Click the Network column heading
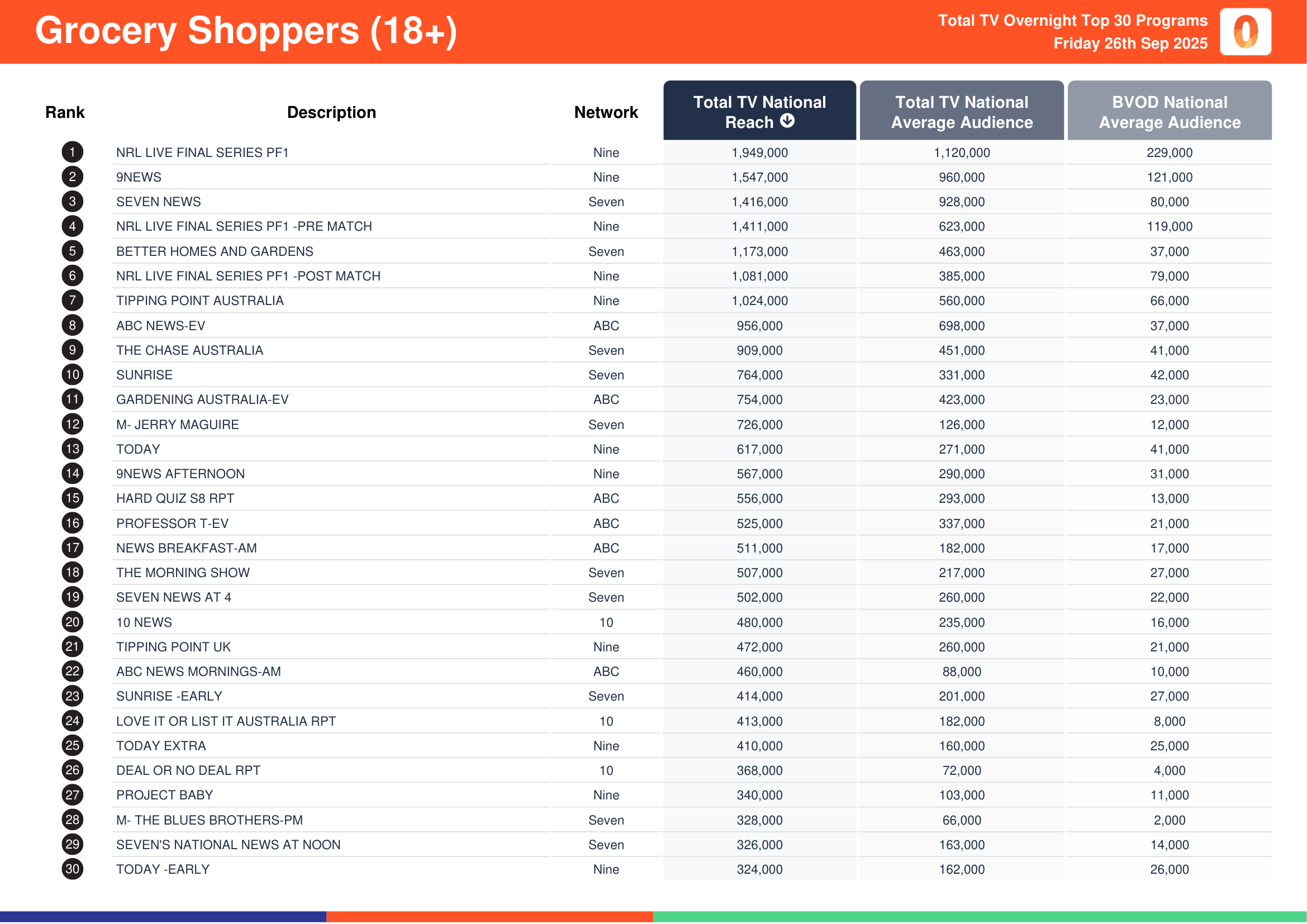Screen dimensions: 1307x924 pyautogui.click(x=606, y=112)
